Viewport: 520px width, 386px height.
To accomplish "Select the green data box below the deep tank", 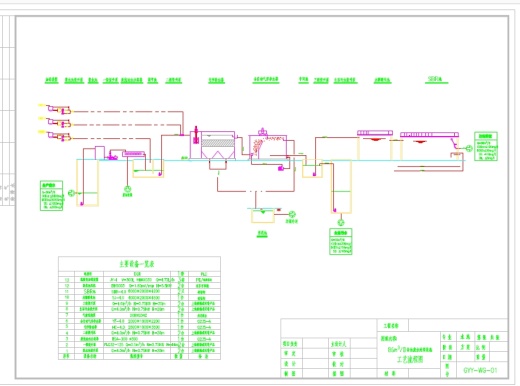I will pos(341,242).
